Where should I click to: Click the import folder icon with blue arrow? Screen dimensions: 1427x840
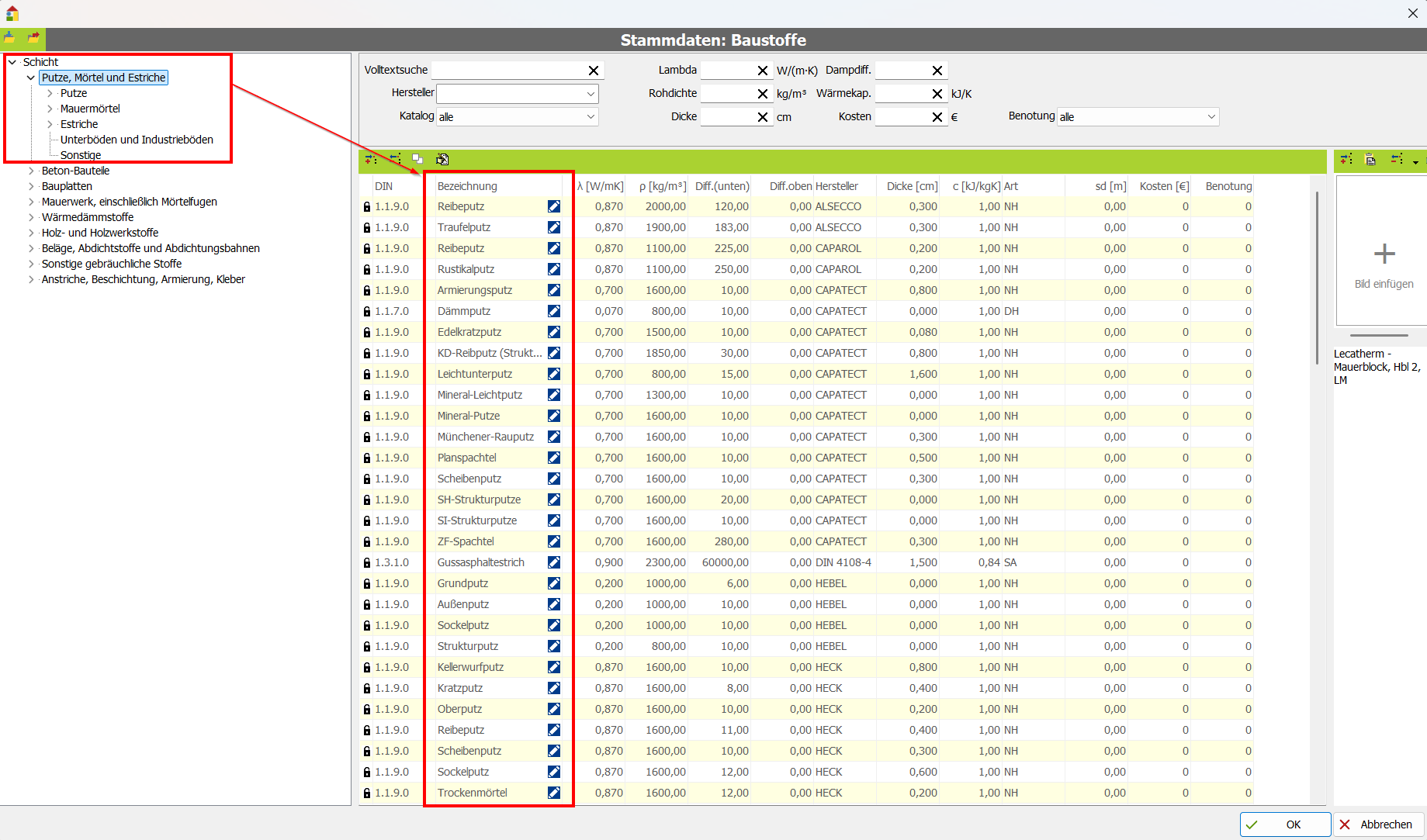coord(10,37)
